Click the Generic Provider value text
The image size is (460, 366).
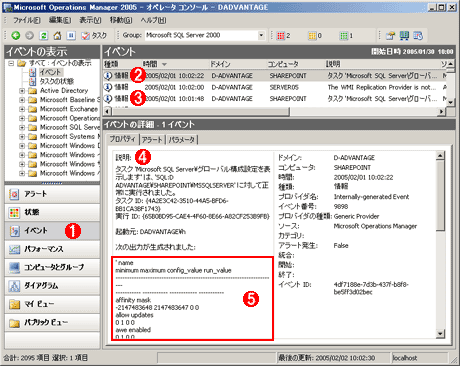[x=356, y=216]
